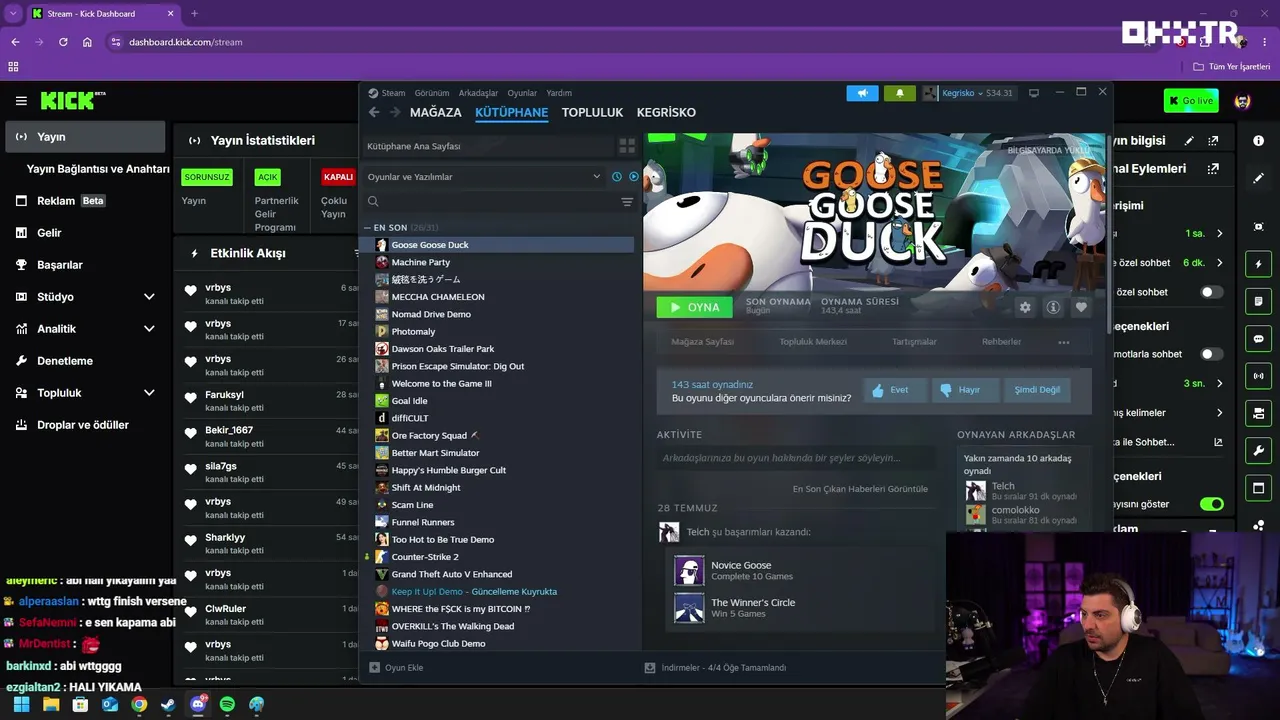The height and width of the screenshot is (720, 1280).
Task: Click the Go live button on Kick
Action: [1191, 101]
